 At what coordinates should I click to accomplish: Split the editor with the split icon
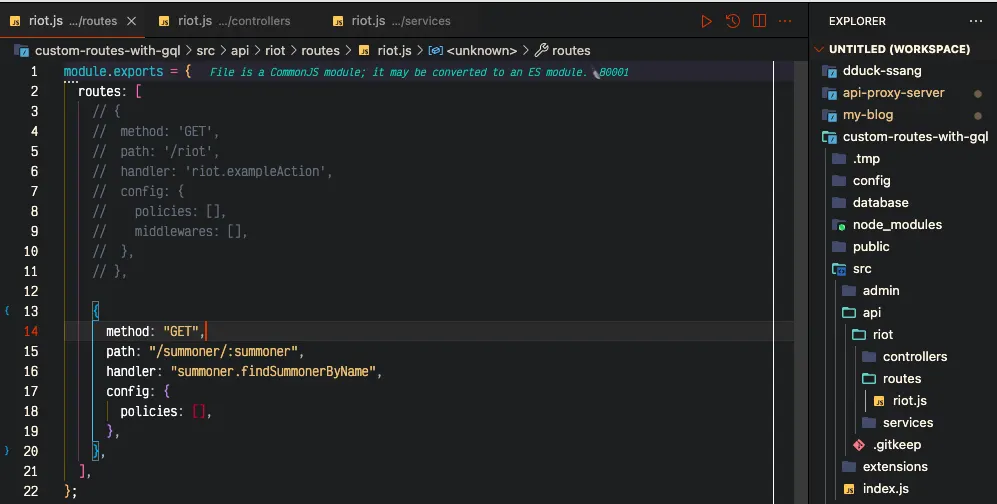pyautogui.click(x=760, y=21)
